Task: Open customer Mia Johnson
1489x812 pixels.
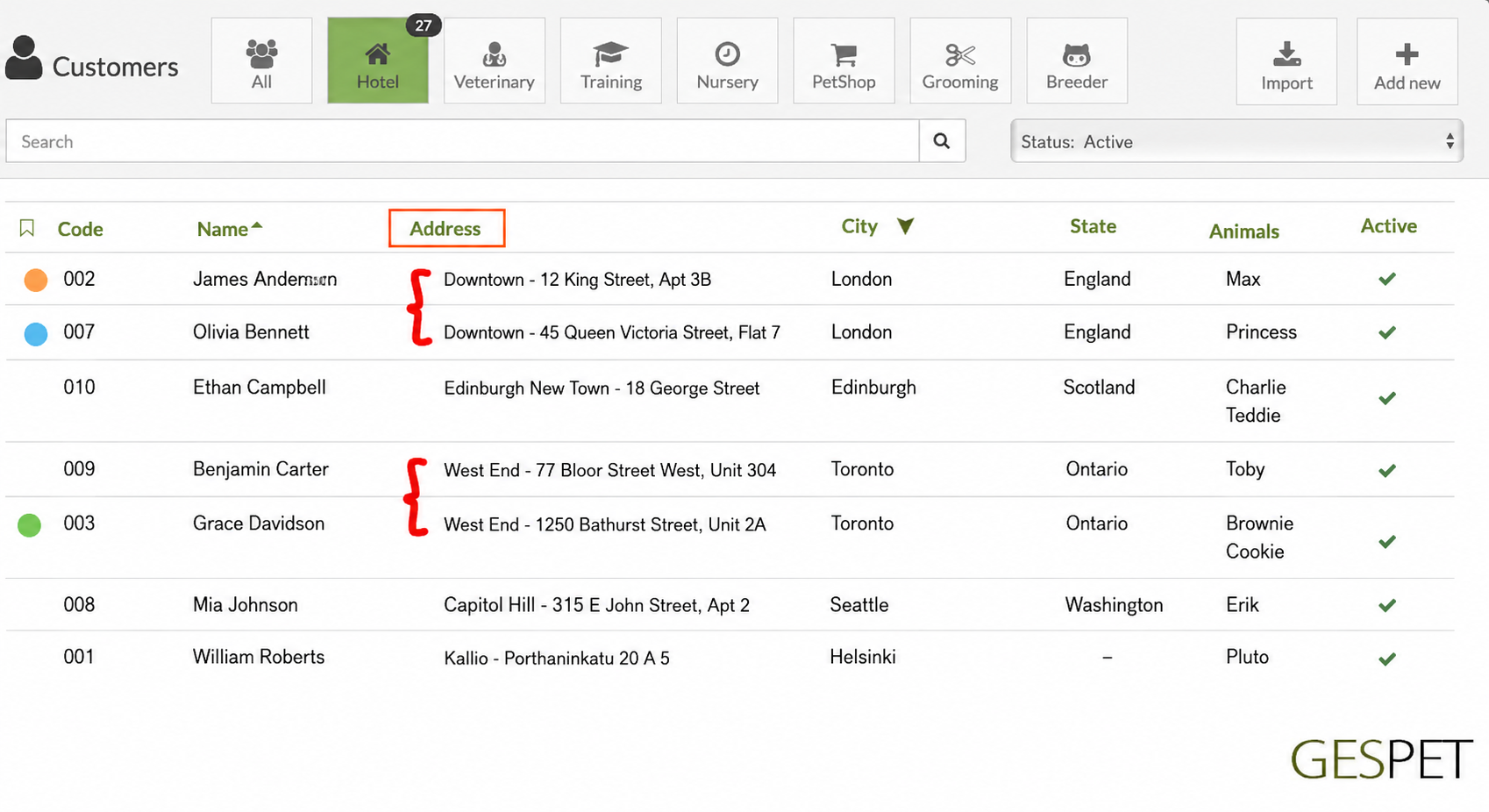Action: (x=246, y=605)
